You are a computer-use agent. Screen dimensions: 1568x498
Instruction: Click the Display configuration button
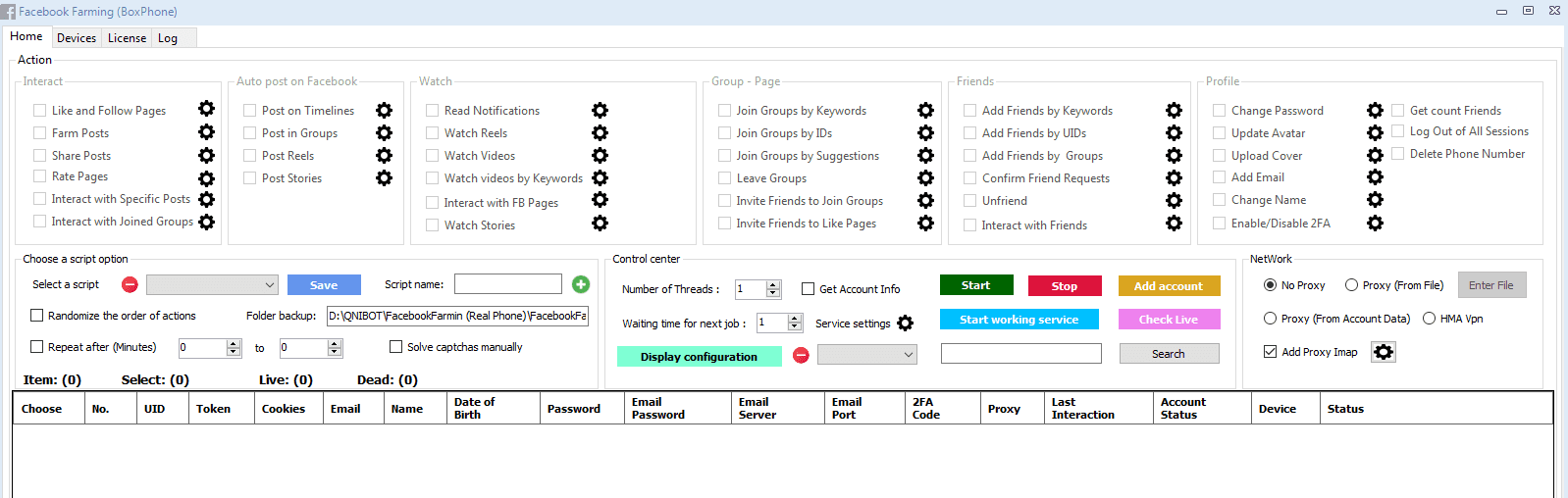[700, 356]
